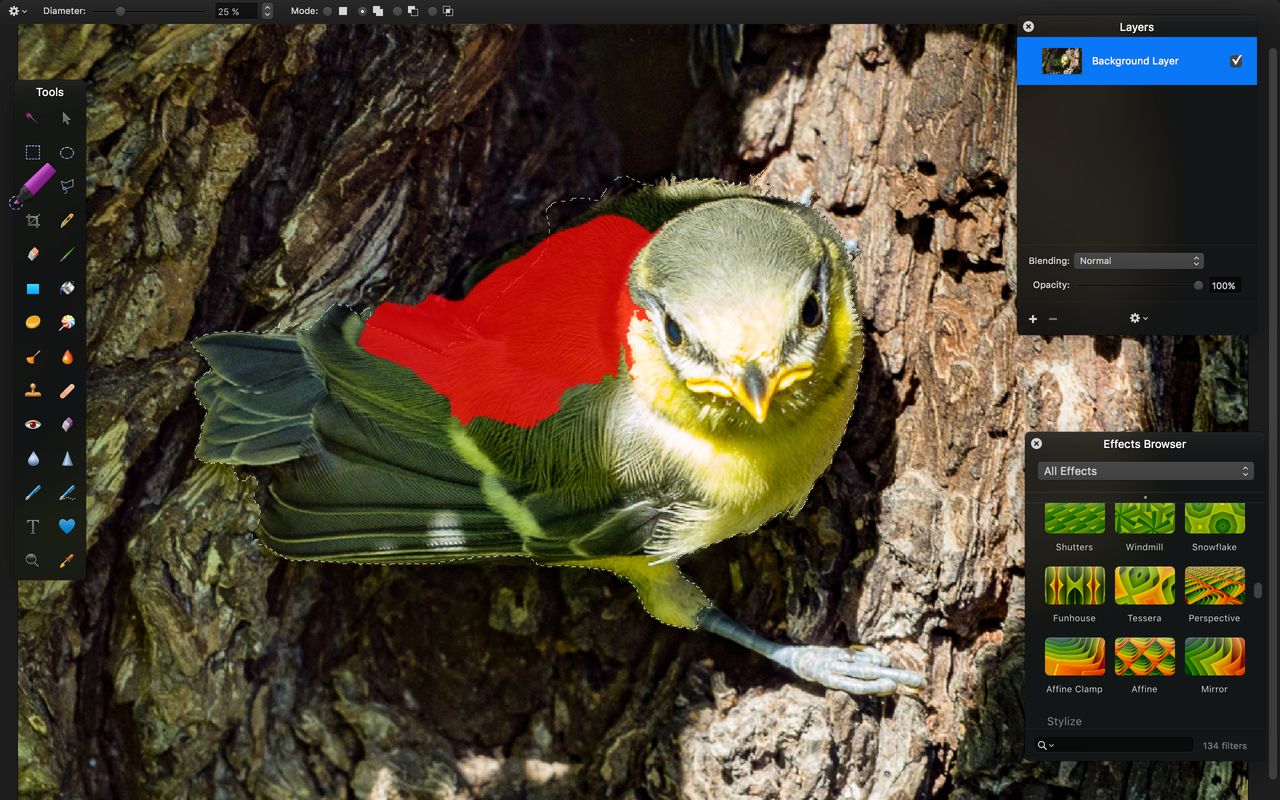
Task: Click the subtract-from-selection squares icon
Action: pos(413,11)
